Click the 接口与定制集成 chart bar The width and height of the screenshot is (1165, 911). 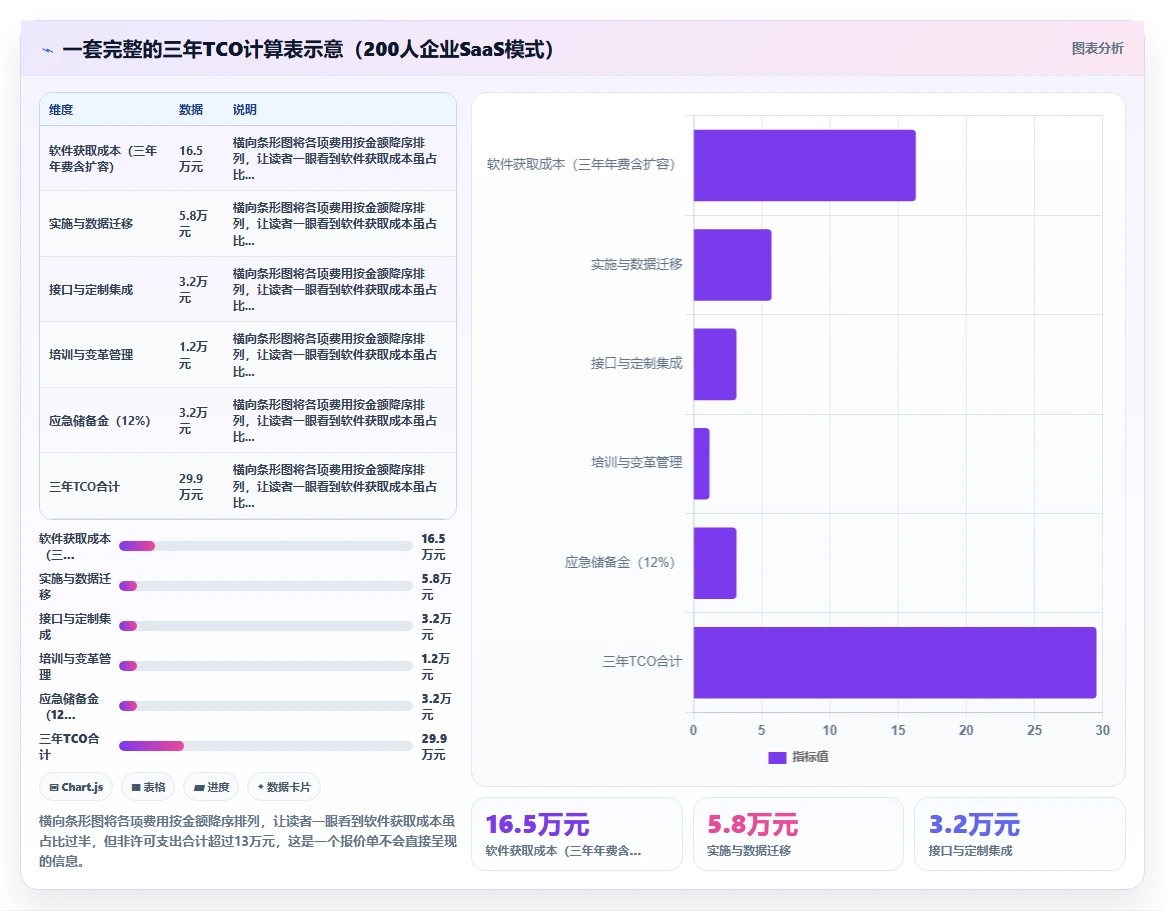[x=715, y=364]
